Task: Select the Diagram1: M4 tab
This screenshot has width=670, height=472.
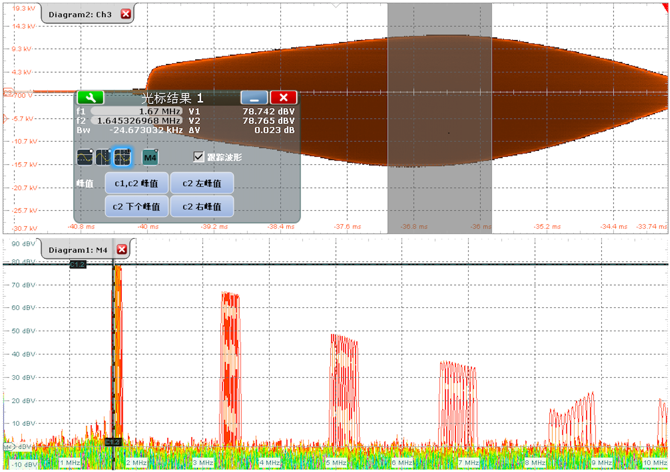Action: click(78, 249)
